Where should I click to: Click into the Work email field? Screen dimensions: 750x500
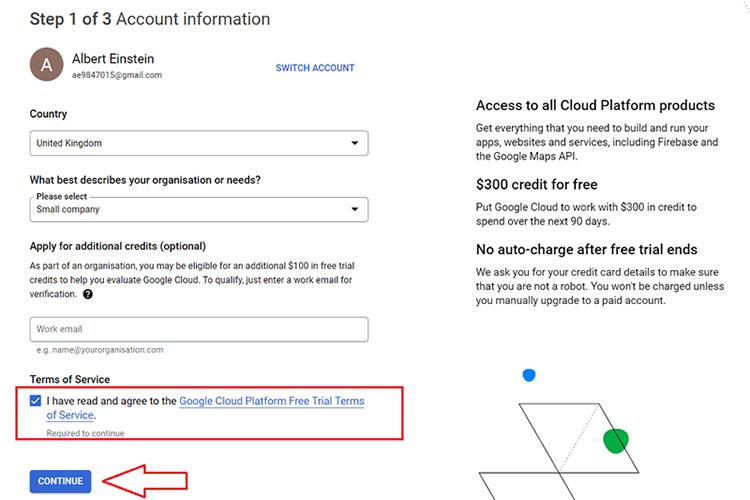(x=199, y=329)
